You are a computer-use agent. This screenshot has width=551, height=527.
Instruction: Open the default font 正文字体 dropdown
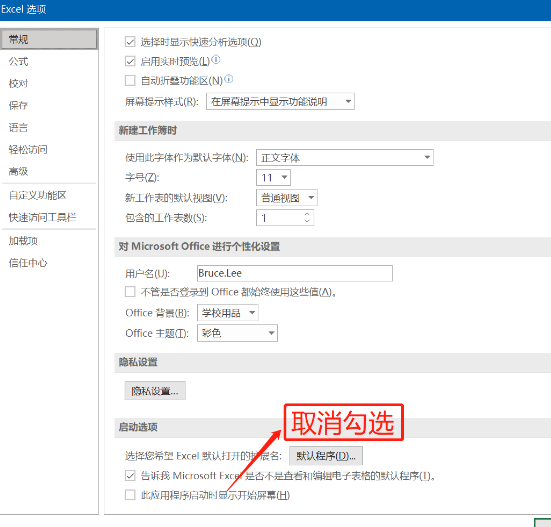coord(345,157)
